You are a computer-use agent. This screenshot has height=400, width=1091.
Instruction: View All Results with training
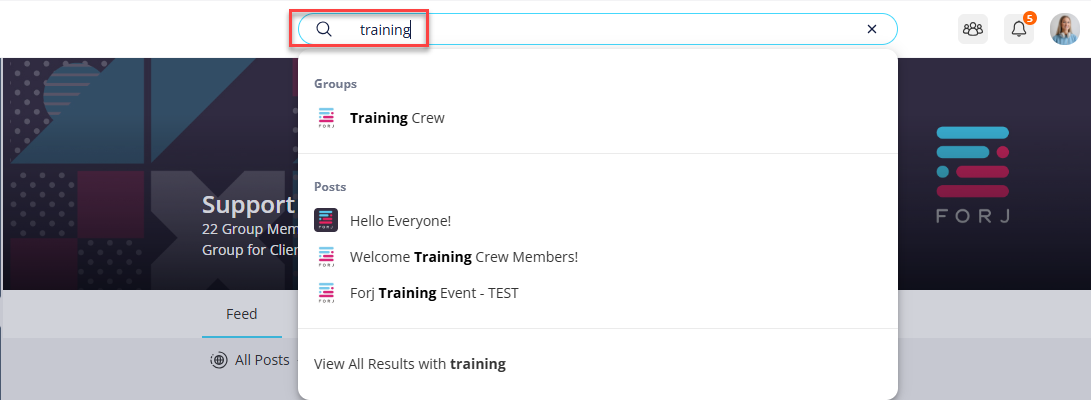click(x=410, y=364)
